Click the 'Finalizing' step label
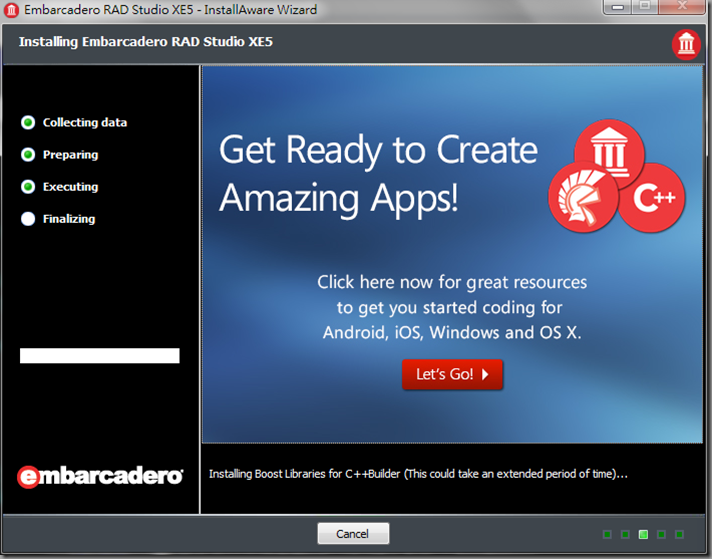This screenshot has height=559, width=712. point(69,219)
